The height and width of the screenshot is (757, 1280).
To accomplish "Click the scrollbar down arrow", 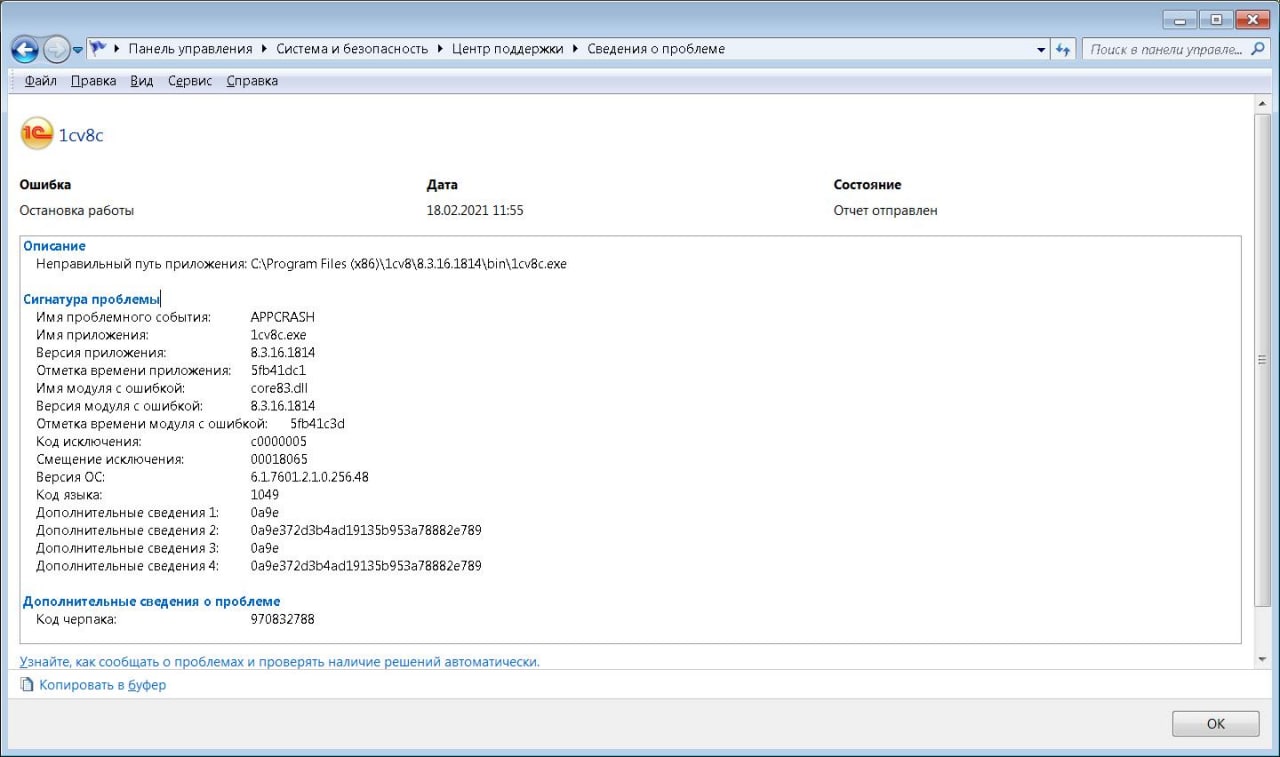I will (1262, 660).
